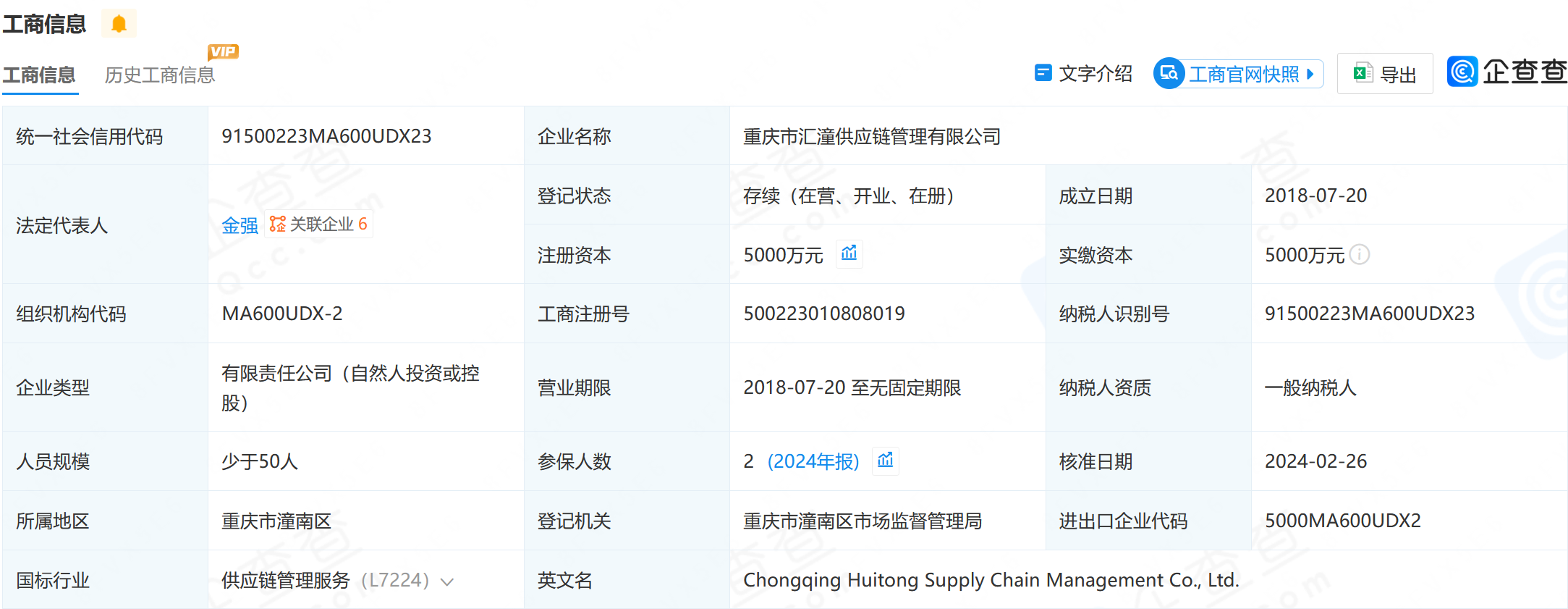Click the info icon beside 实缴资本 5000万元

coord(1360,255)
